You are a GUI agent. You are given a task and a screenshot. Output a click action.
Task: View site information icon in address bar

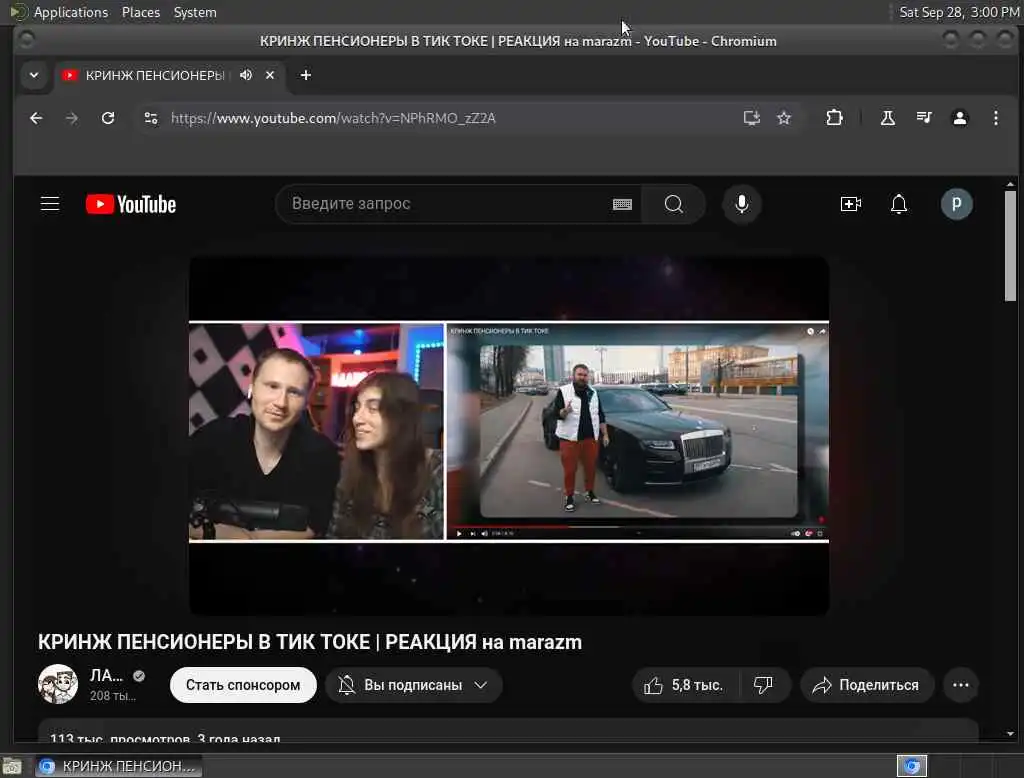(151, 118)
